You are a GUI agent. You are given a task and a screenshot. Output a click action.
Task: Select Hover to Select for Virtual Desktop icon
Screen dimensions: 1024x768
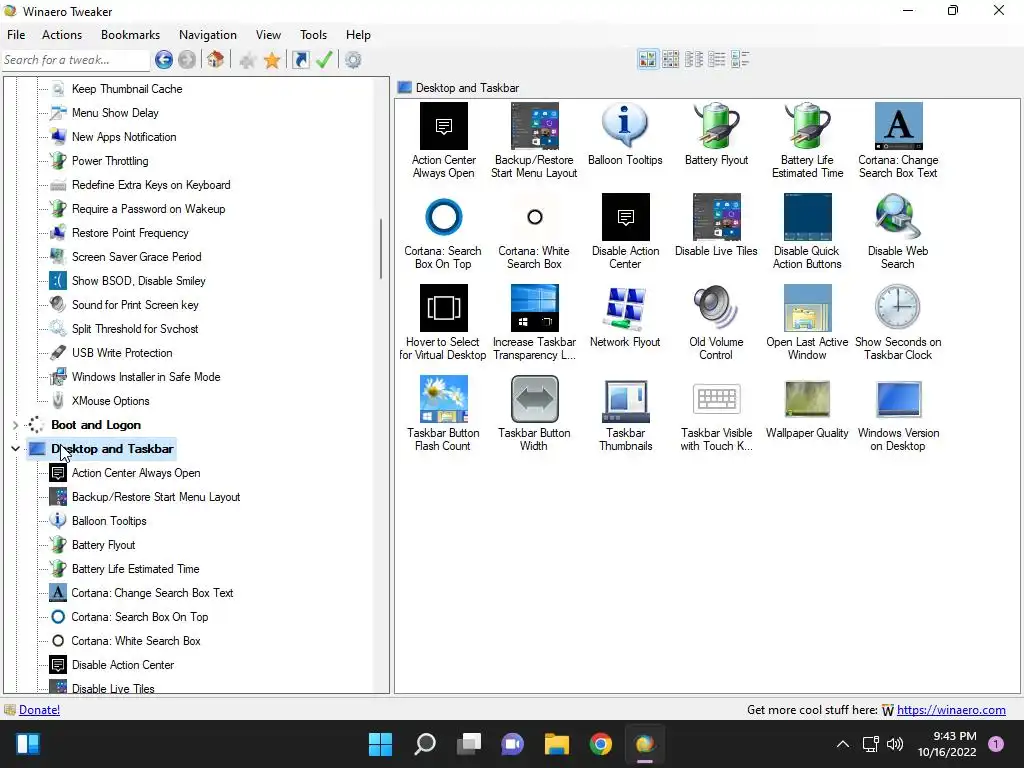click(443, 308)
